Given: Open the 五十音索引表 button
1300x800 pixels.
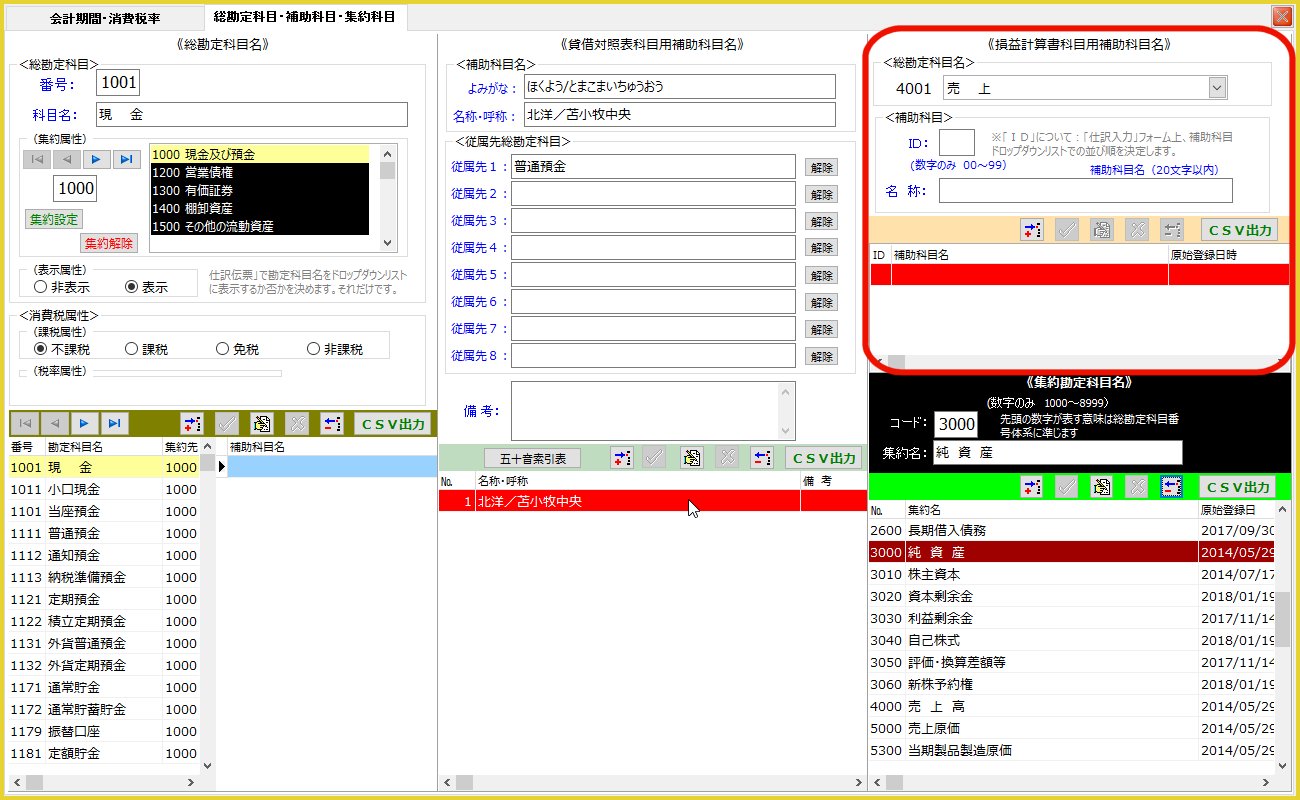Looking at the screenshot, I should click(x=531, y=458).
